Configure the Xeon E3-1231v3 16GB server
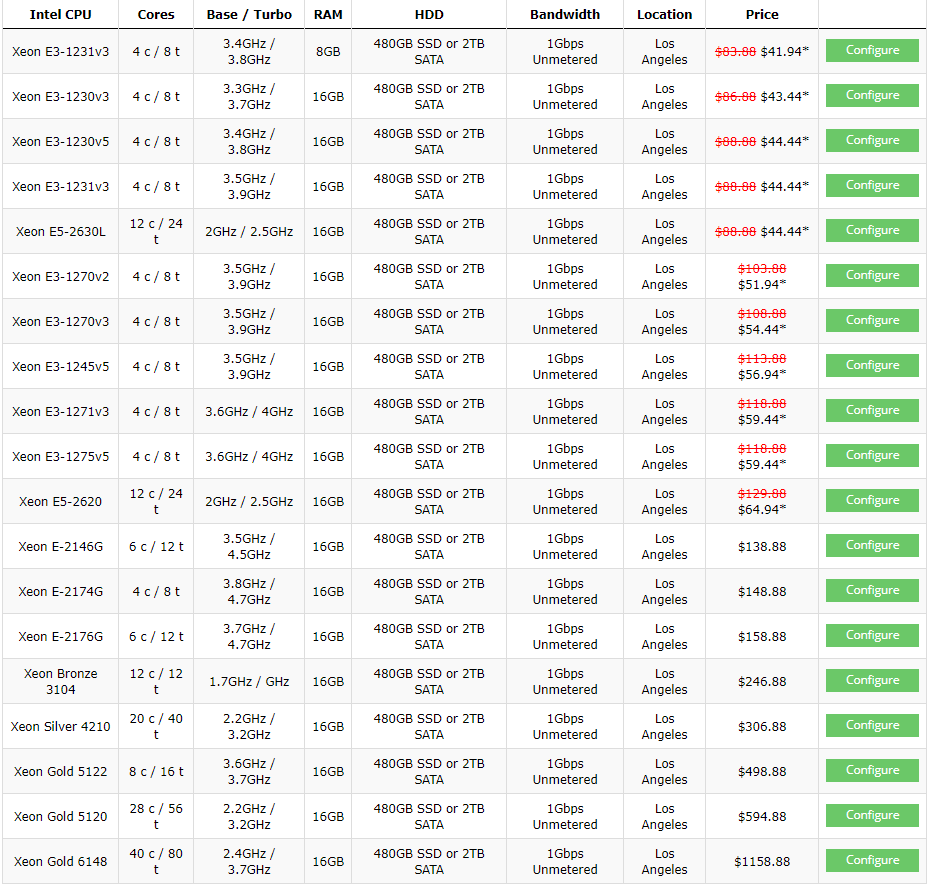This screenshot has height=887, width=936. coord(872,186)
